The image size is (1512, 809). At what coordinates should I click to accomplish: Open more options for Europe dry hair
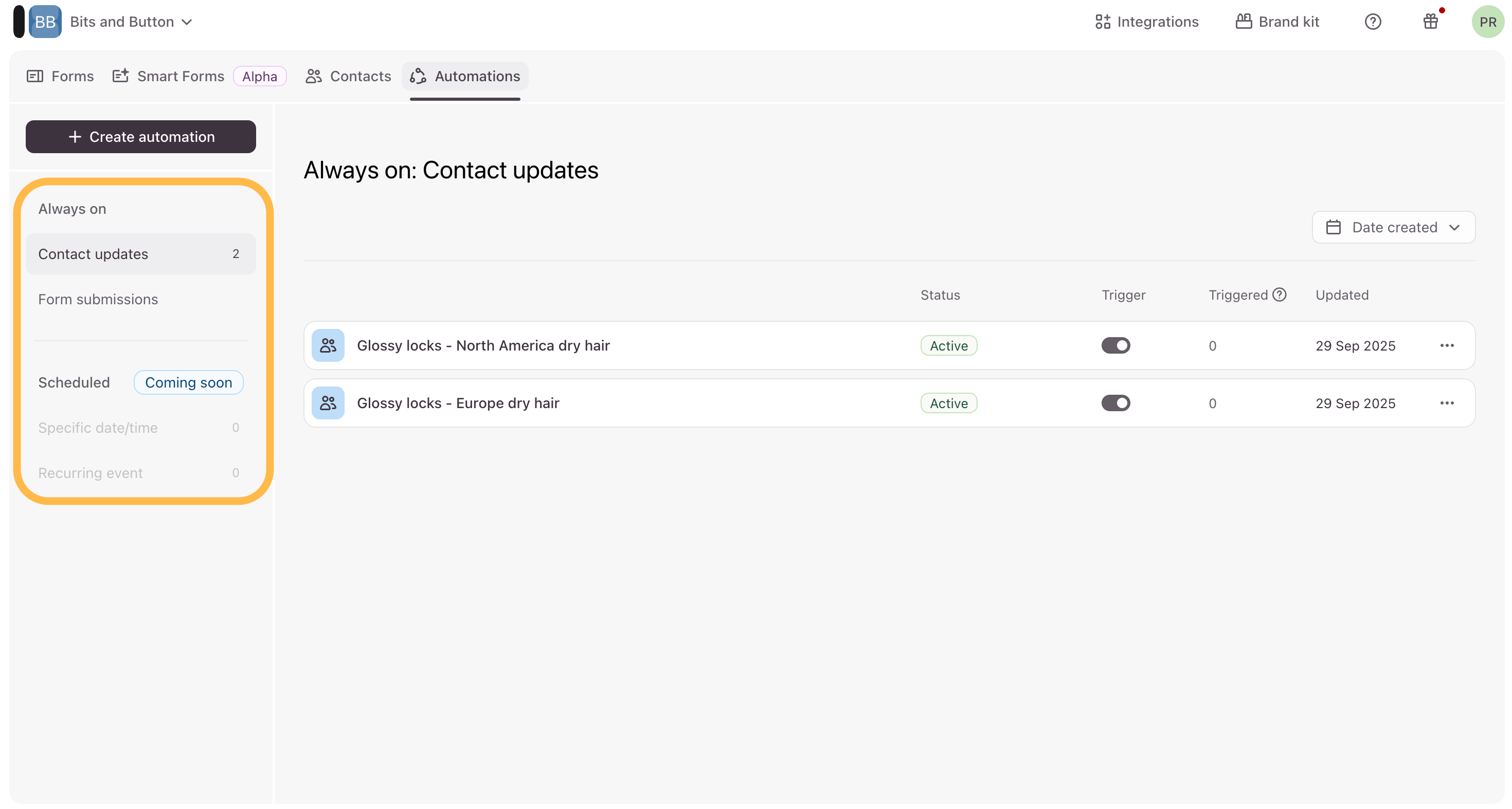(1447, 403)
